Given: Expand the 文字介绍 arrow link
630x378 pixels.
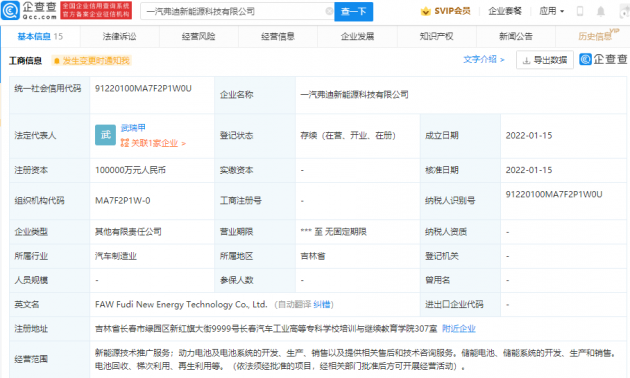Looking at the screenshot, I should click(483, 59).
